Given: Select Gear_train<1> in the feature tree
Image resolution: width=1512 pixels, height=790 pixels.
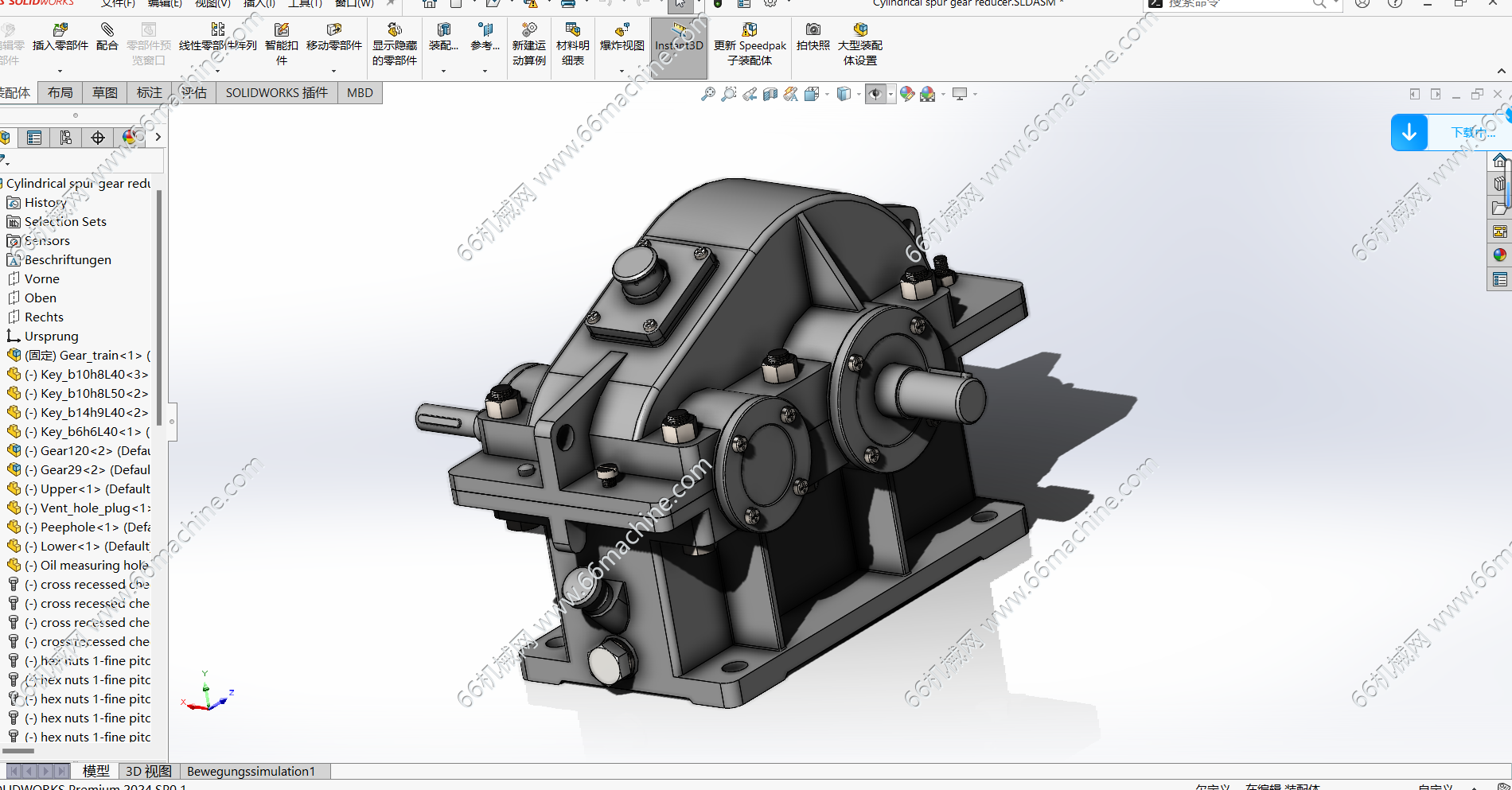Looking at the screenshot, I should [78, 355].
